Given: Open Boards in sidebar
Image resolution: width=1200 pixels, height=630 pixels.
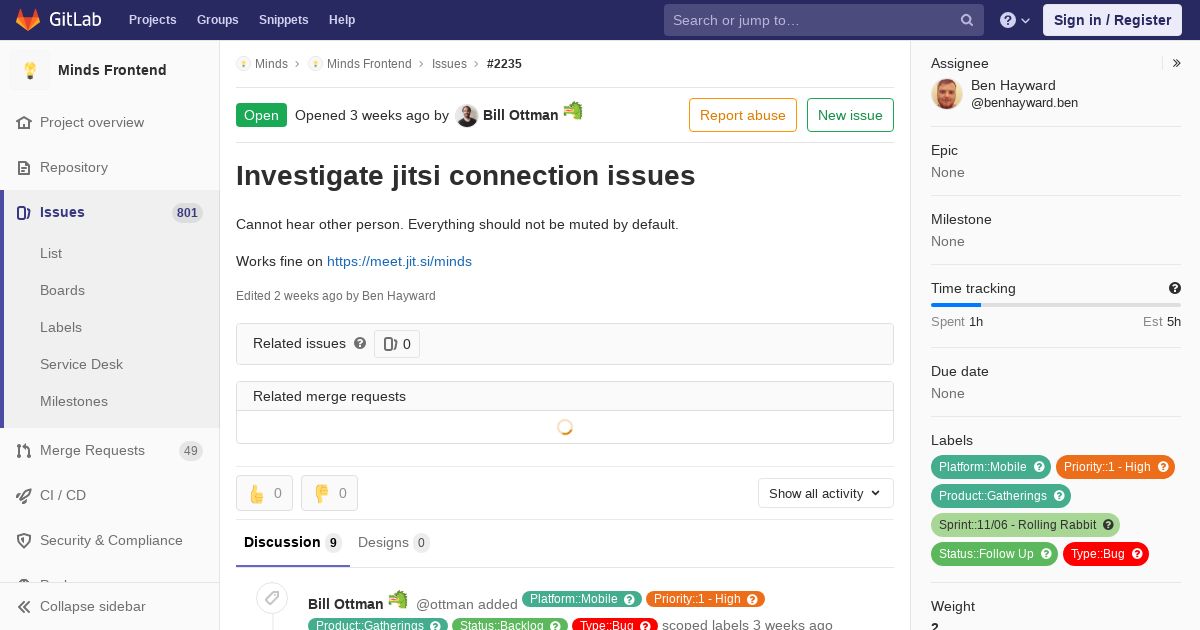Looking at the screenshot, I should click(62, 290).
